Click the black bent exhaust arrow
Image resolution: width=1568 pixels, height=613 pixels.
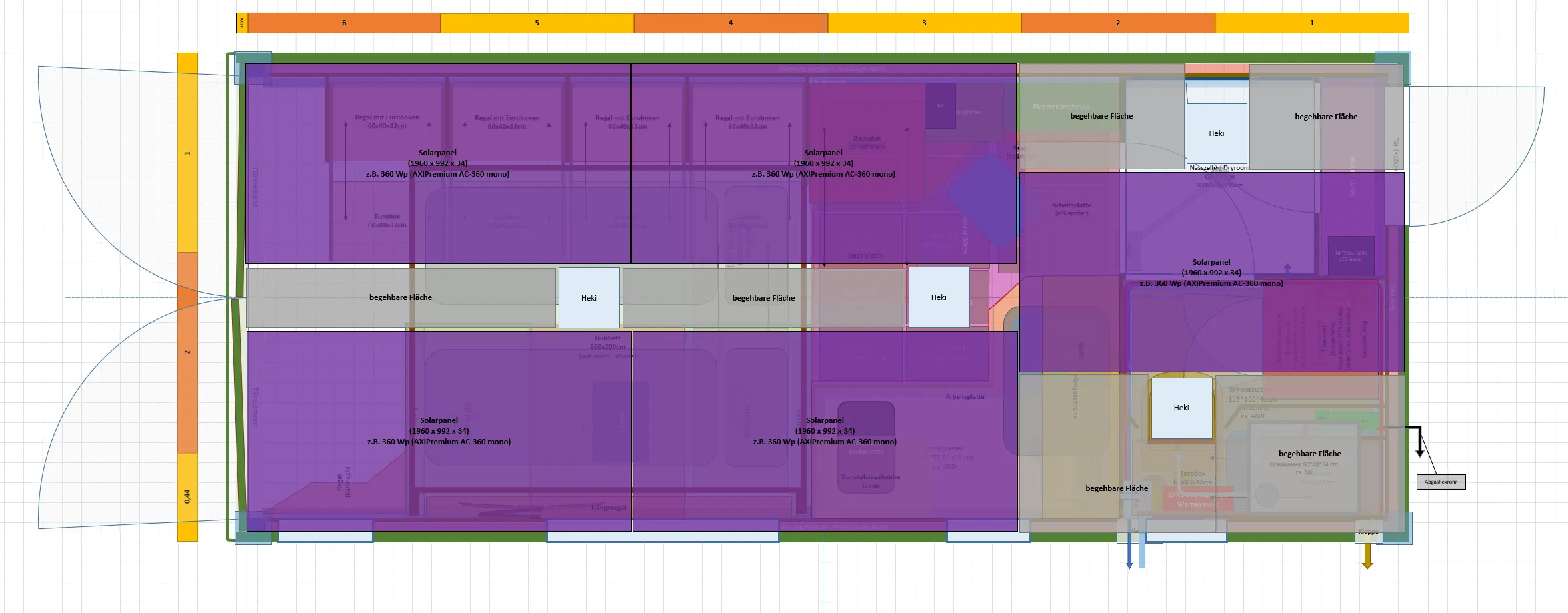[1419, 440]
